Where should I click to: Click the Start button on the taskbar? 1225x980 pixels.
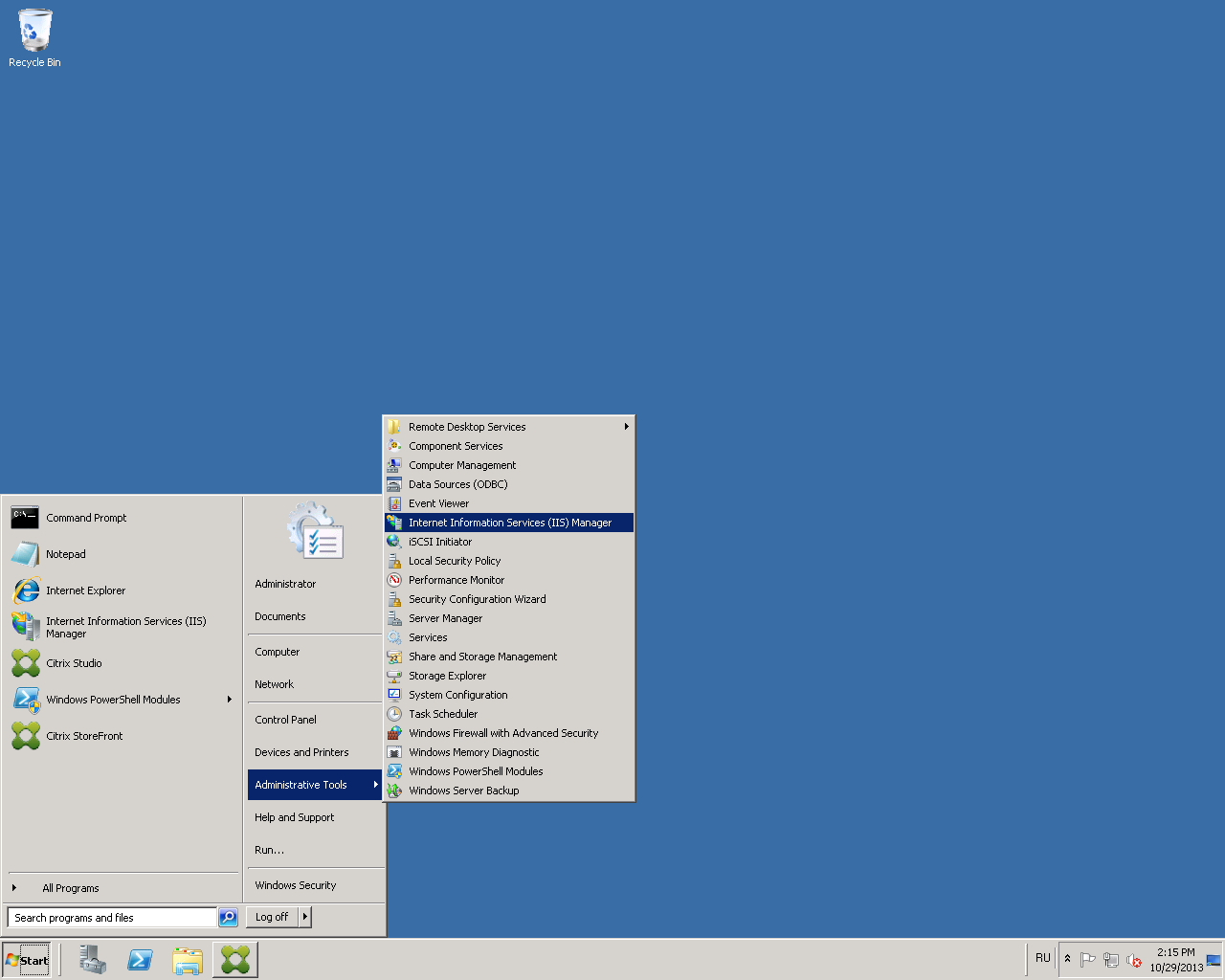coord(27,960)
